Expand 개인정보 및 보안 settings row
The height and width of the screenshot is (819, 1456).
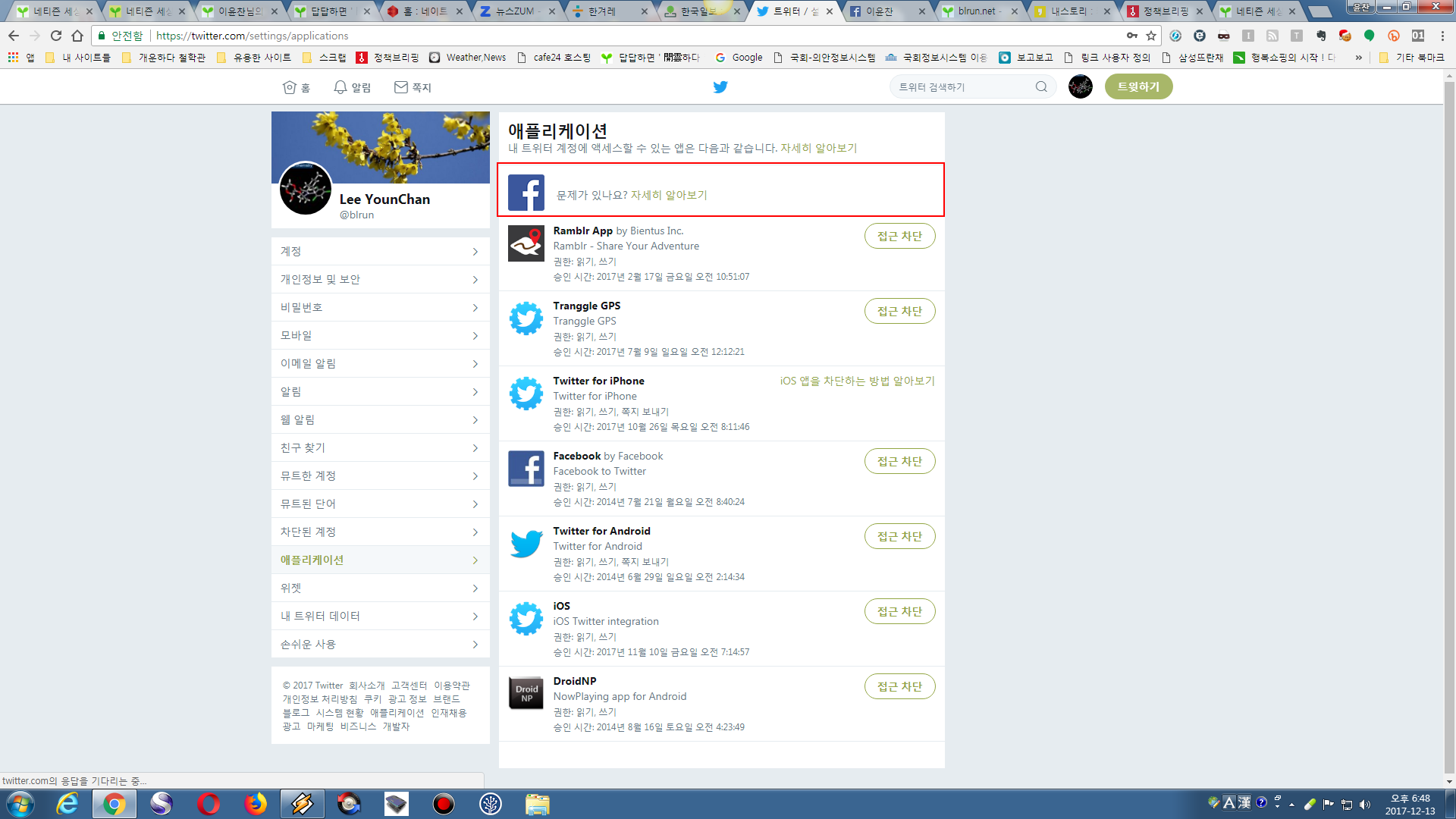tap(381, 279)
